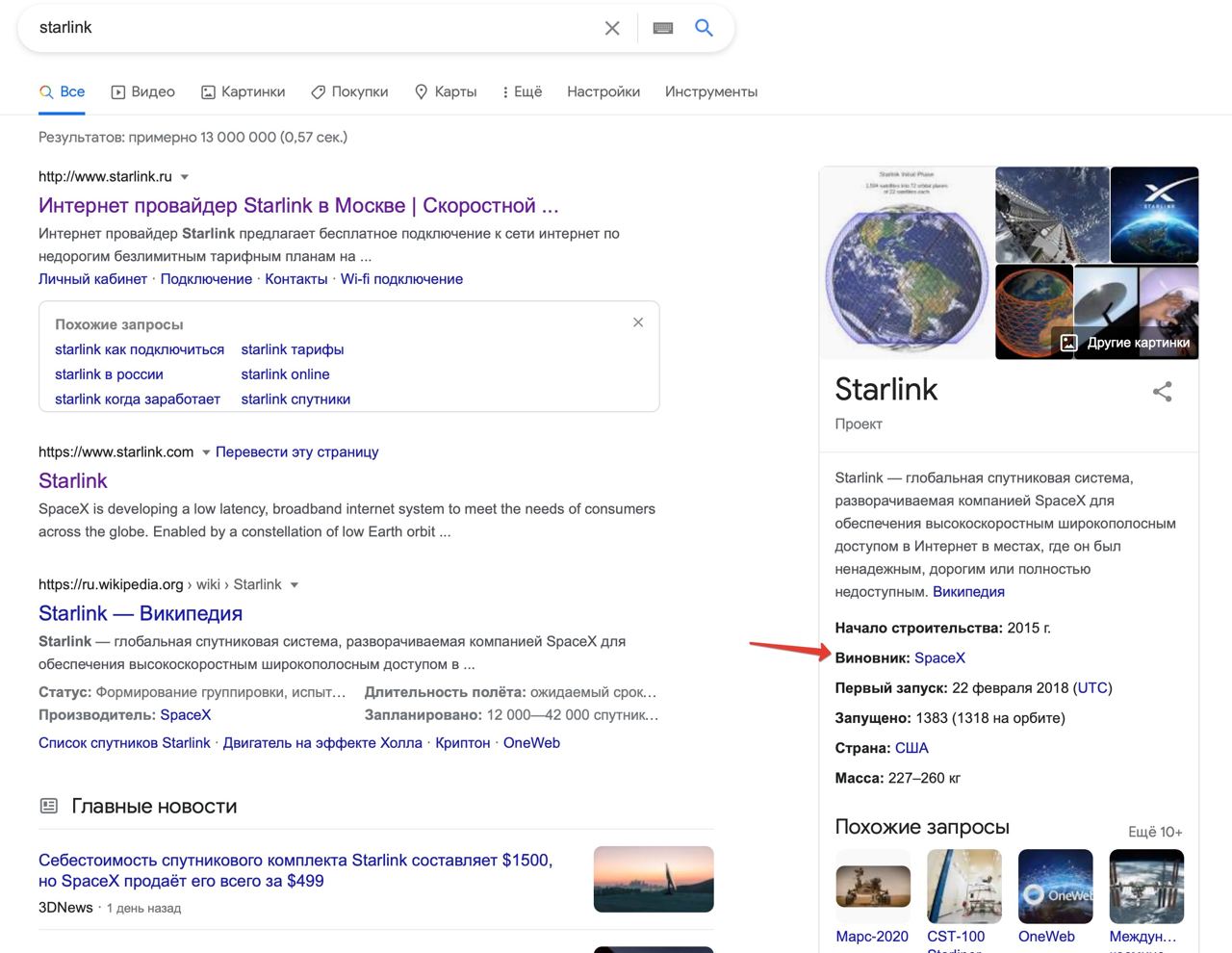Expand the Ещё menu
Screen dimensions: 1232x953
522,91
